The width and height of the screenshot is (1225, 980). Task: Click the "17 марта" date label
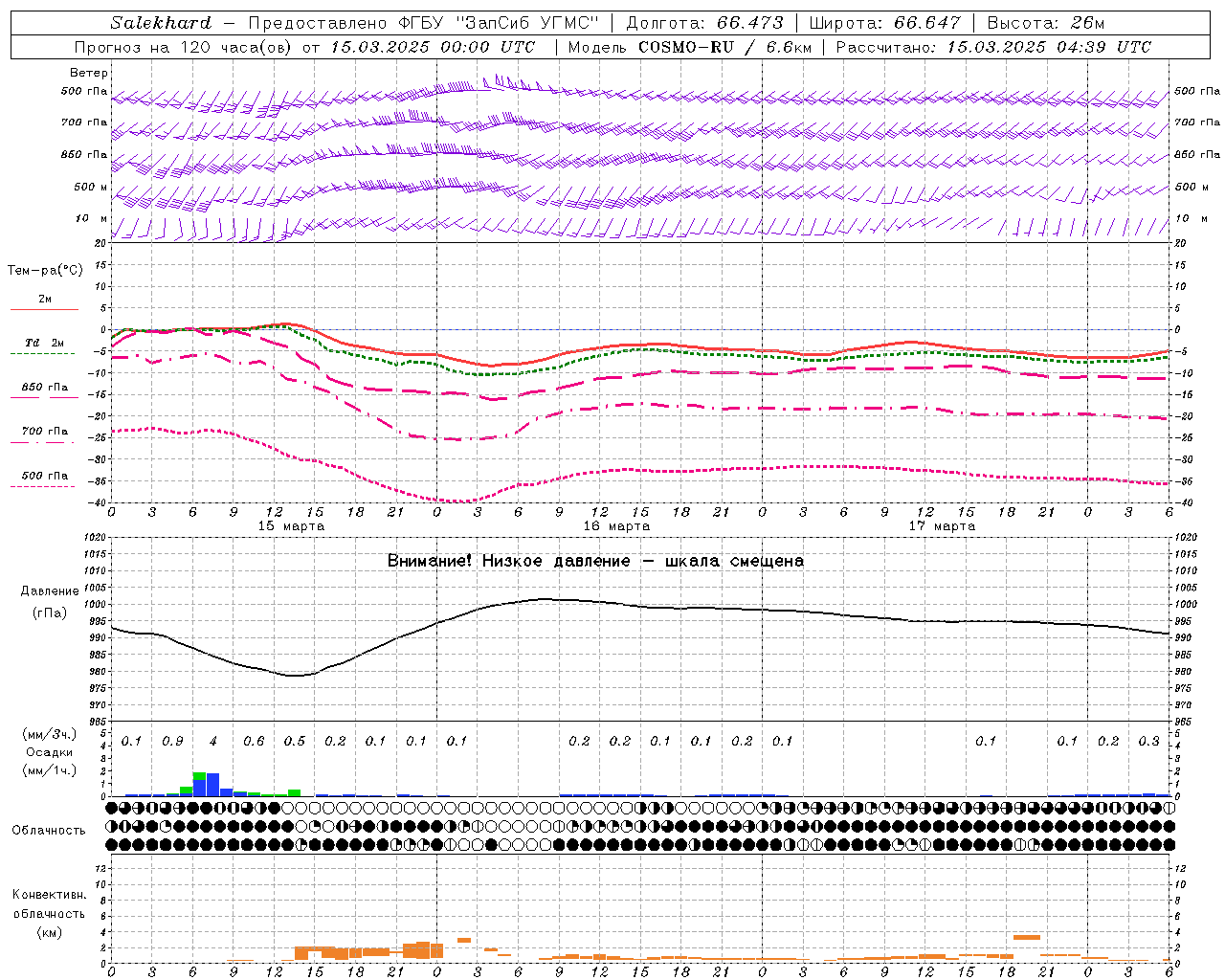942,525
